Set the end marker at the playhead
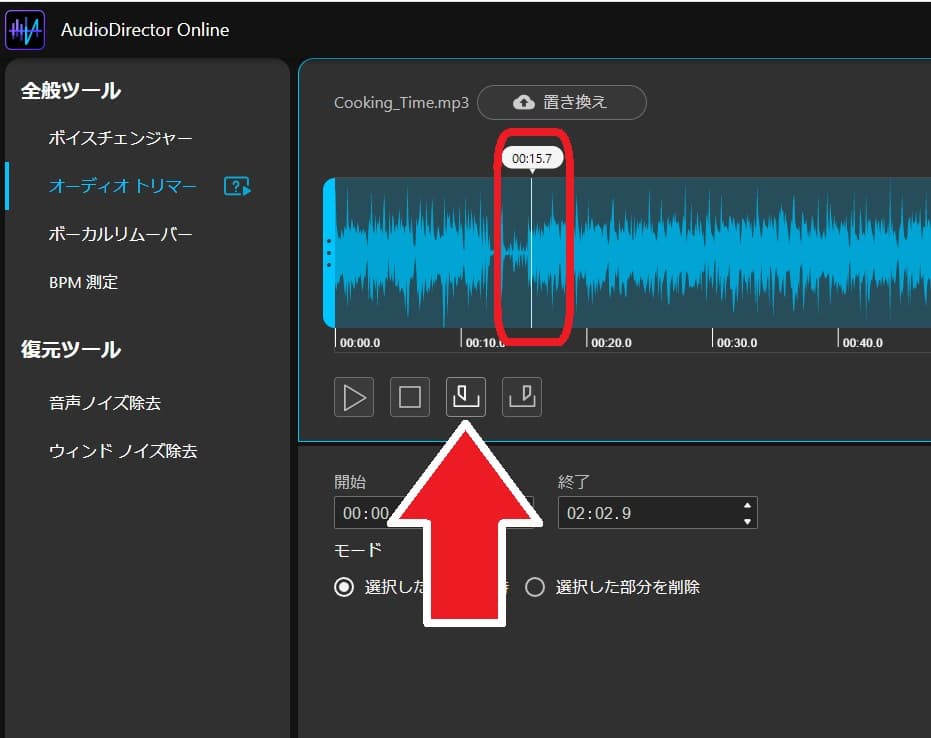The height and width of the screenshot is (738, 931). click(521, 397)
